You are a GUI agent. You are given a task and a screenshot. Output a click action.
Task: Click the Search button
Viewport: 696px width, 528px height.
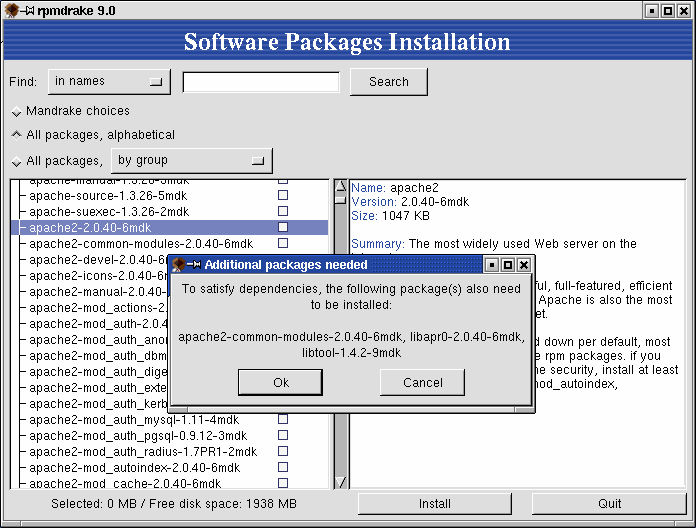(389, 82)
